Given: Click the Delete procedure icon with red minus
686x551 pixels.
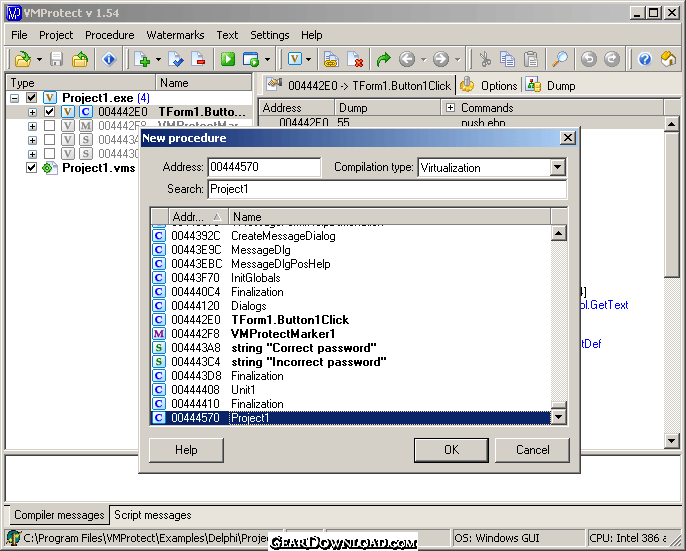Looking at the screenshot, I should tap(199, 59).
